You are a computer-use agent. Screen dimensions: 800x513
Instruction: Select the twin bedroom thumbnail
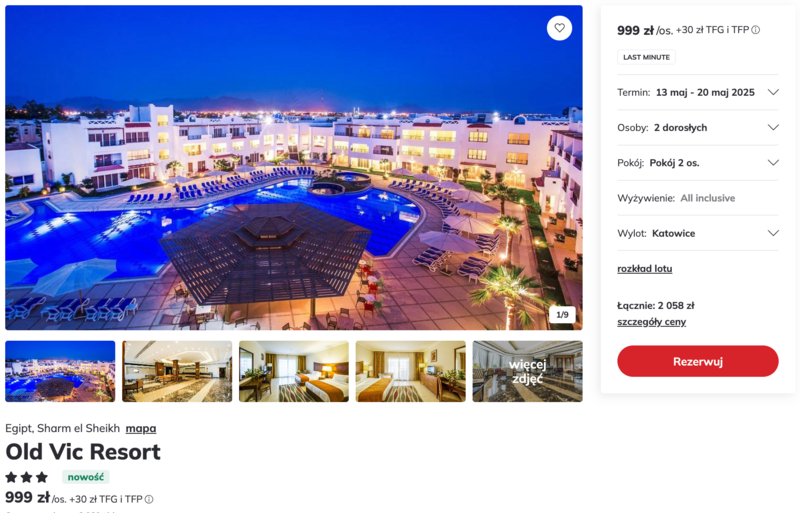(x=294, y=371)
